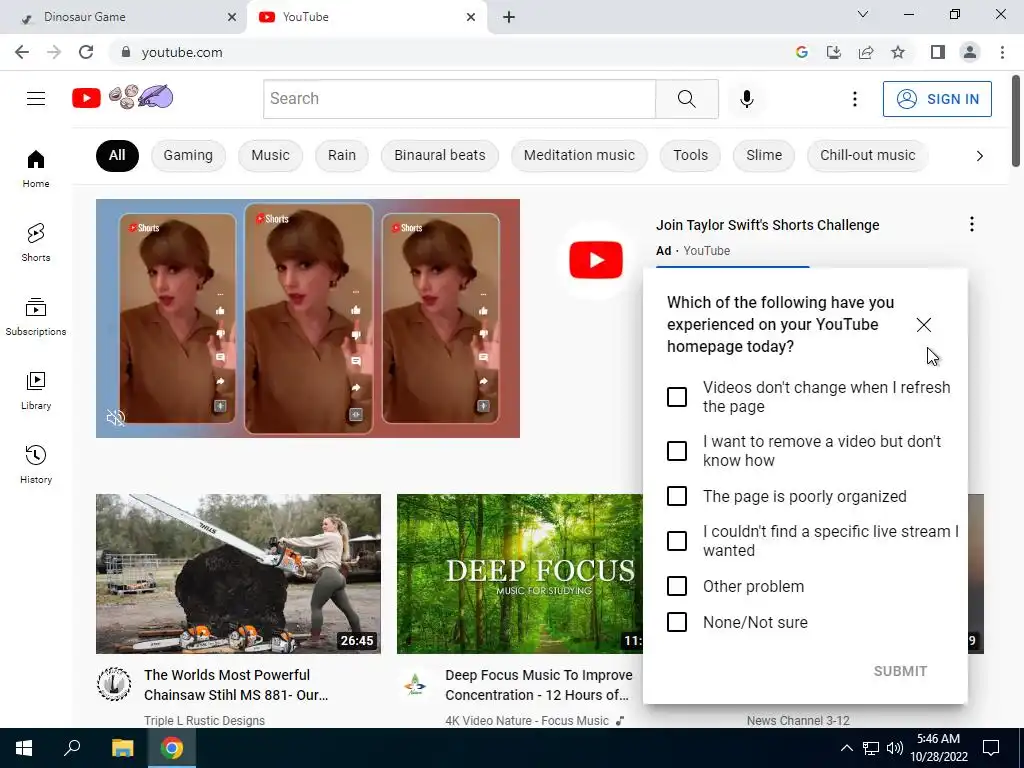Click the install app icon in address bar
Image resolution: width=1024 pixels, height=768 pixels.
click(x=834, y=52)
